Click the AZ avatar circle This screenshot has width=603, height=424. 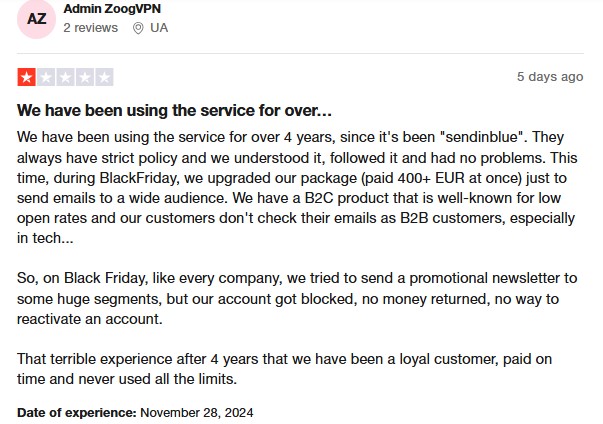coord(37,19)
